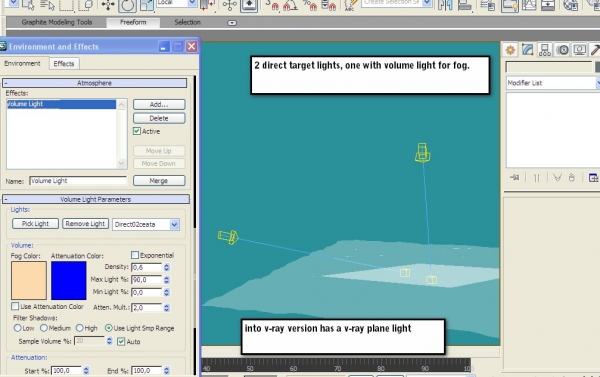The image size is (600, 377).
Task: Switch to the Effects tab
Action: pyautogui.click(x=64, y=64)
